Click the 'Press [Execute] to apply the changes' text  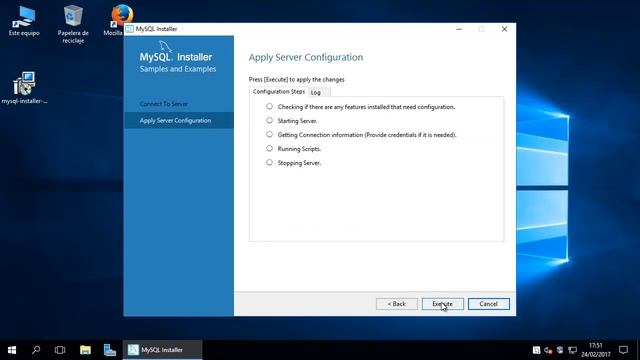pyautogui.click(x=296, y=80)
